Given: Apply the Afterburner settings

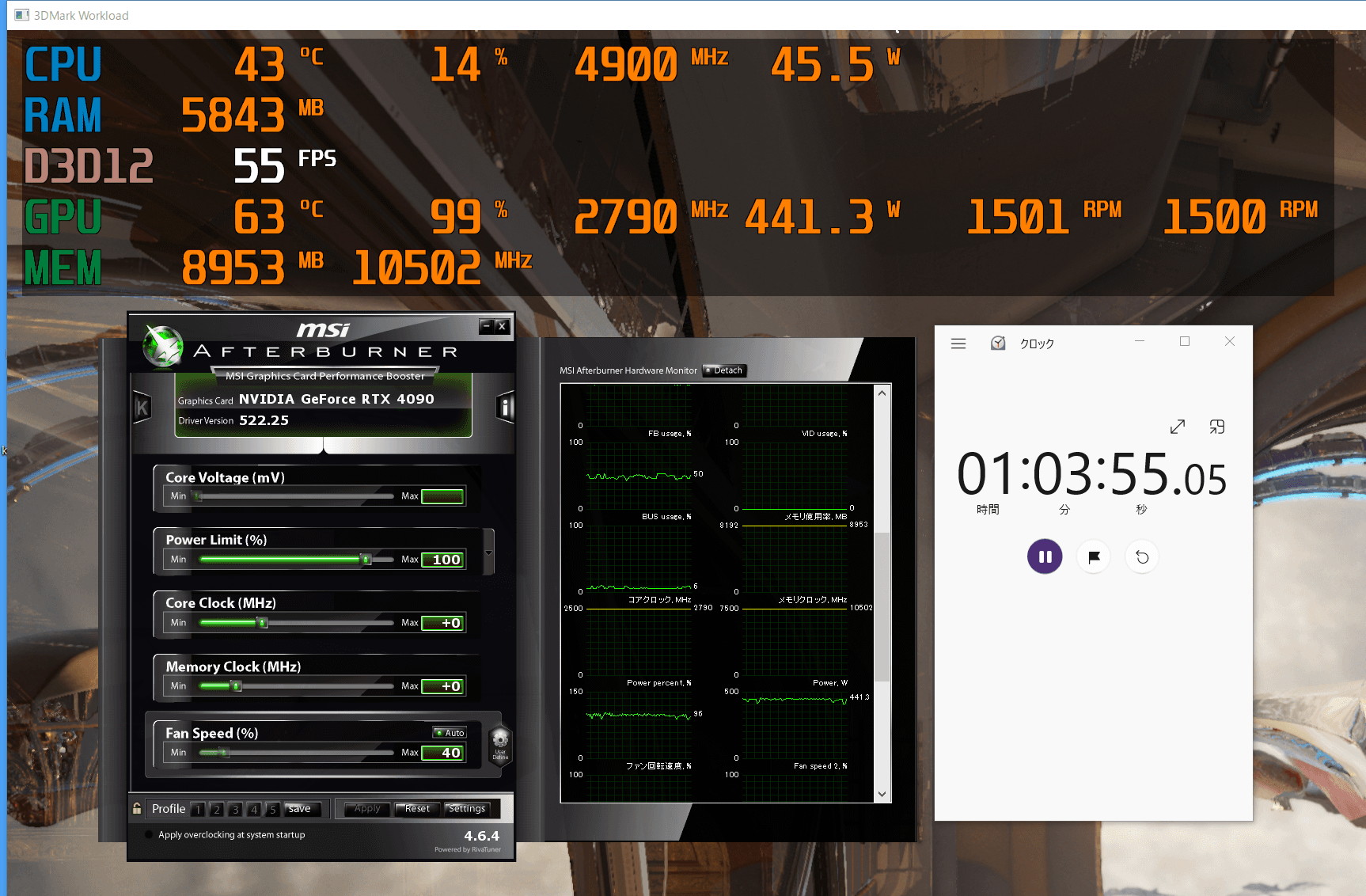Looking at the screenshot, I should (x=367, y=809).
